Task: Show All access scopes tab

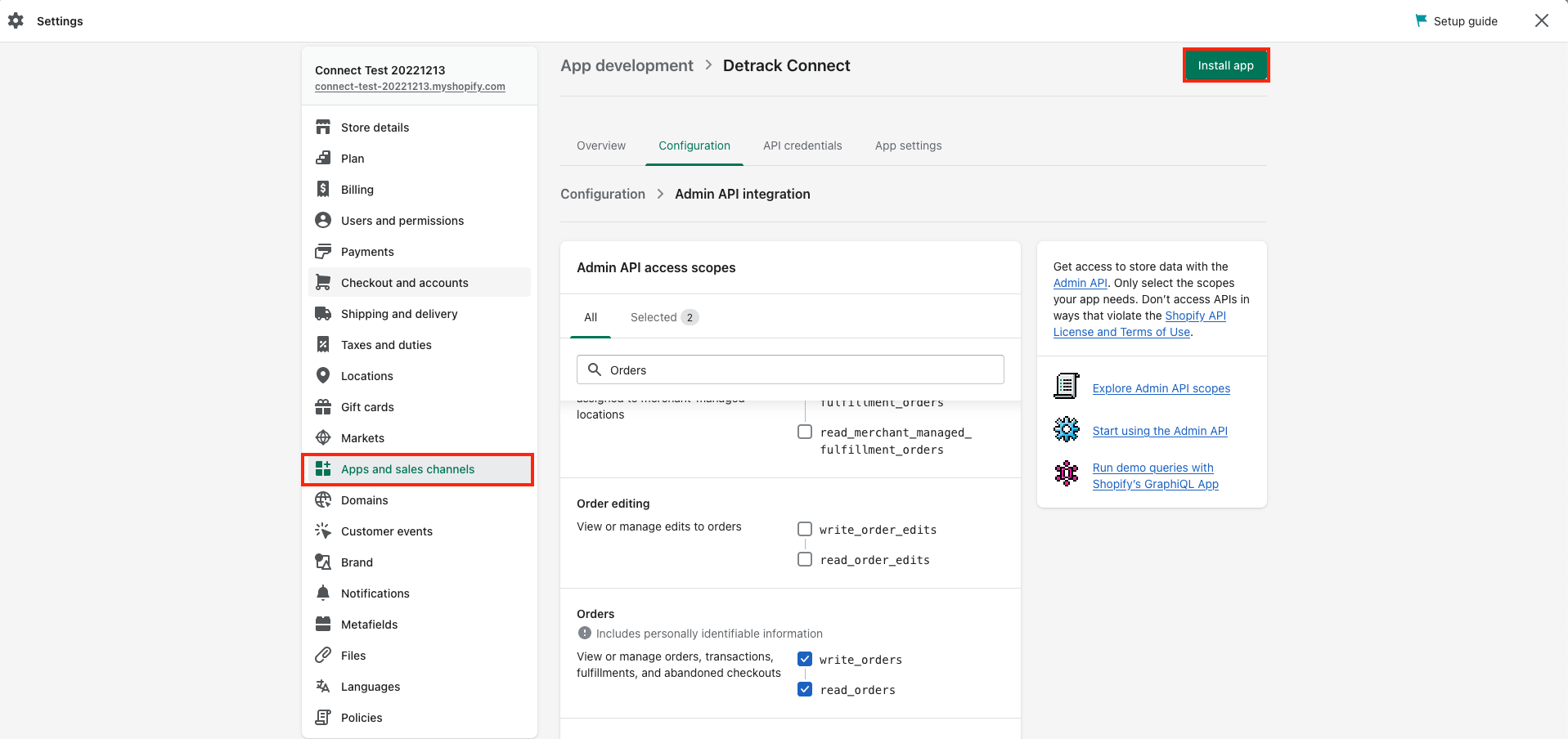Action: click(x=591, y=317)
